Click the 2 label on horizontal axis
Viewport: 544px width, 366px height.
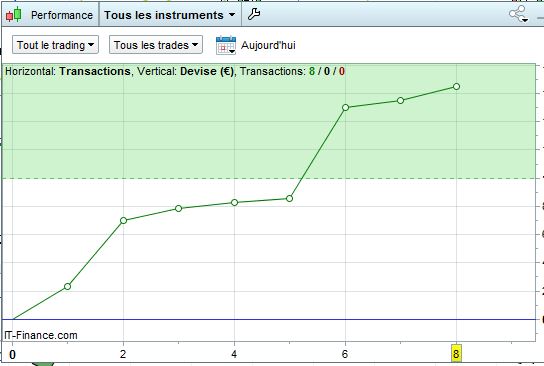point(123,354)
